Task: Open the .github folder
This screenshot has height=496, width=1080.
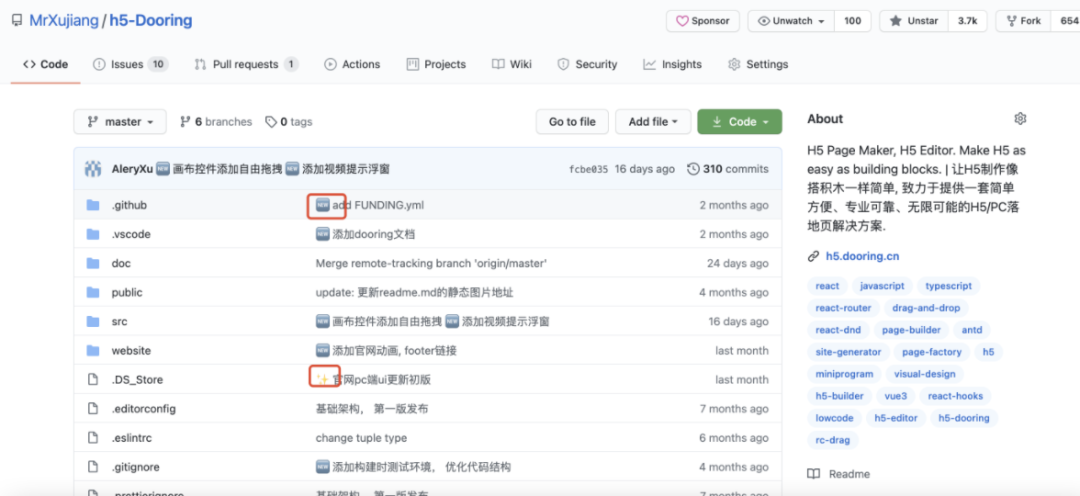Action: pyautogui.click(x=129, y=205)
